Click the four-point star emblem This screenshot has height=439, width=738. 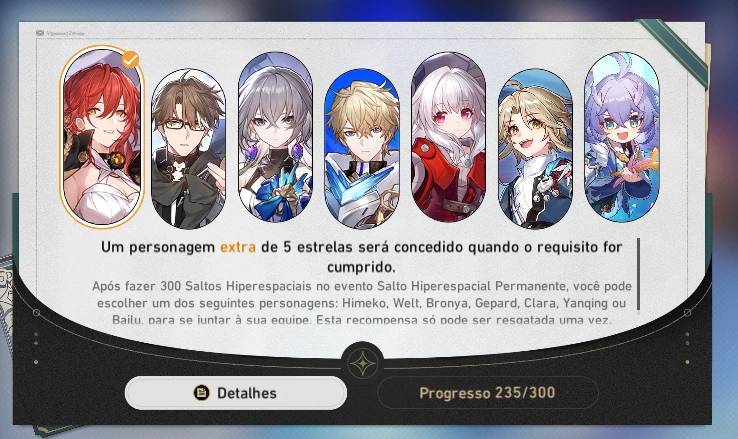click(x=362, y=364)
